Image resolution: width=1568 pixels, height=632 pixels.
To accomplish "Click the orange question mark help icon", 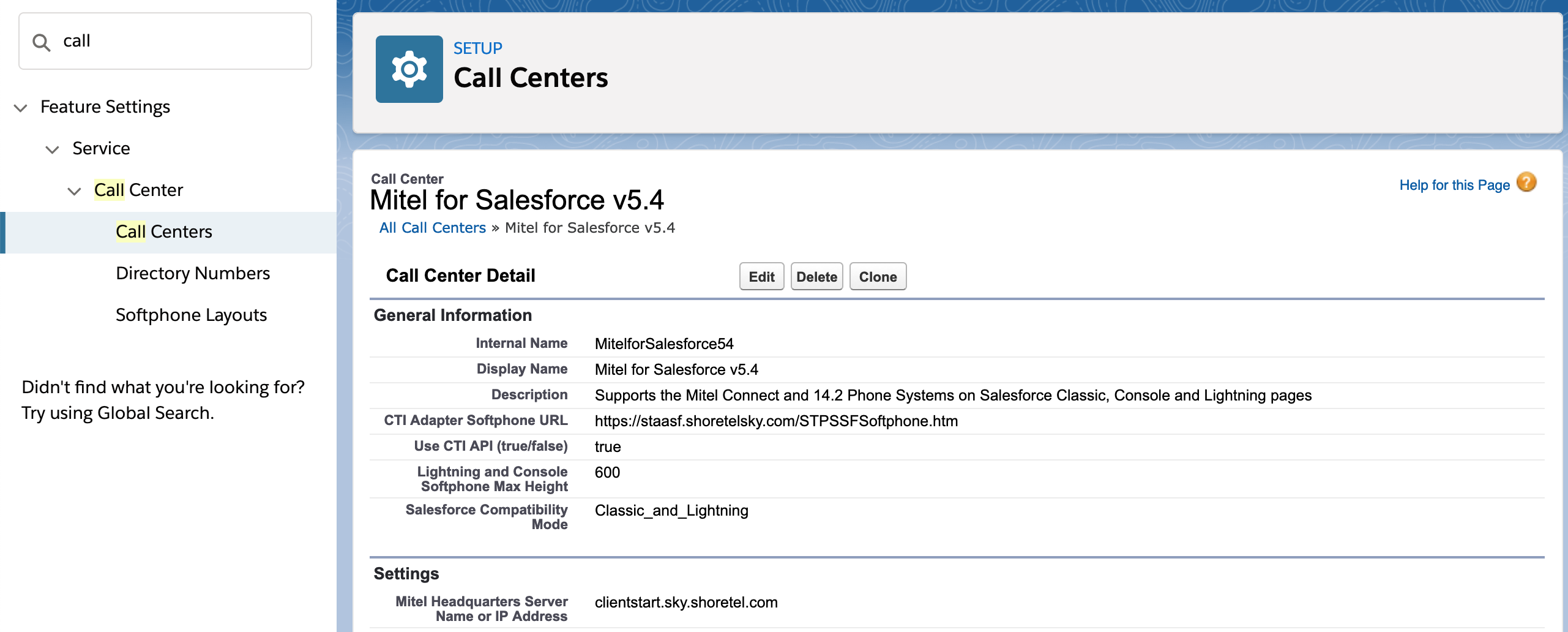I will (x=1526, y=182).
